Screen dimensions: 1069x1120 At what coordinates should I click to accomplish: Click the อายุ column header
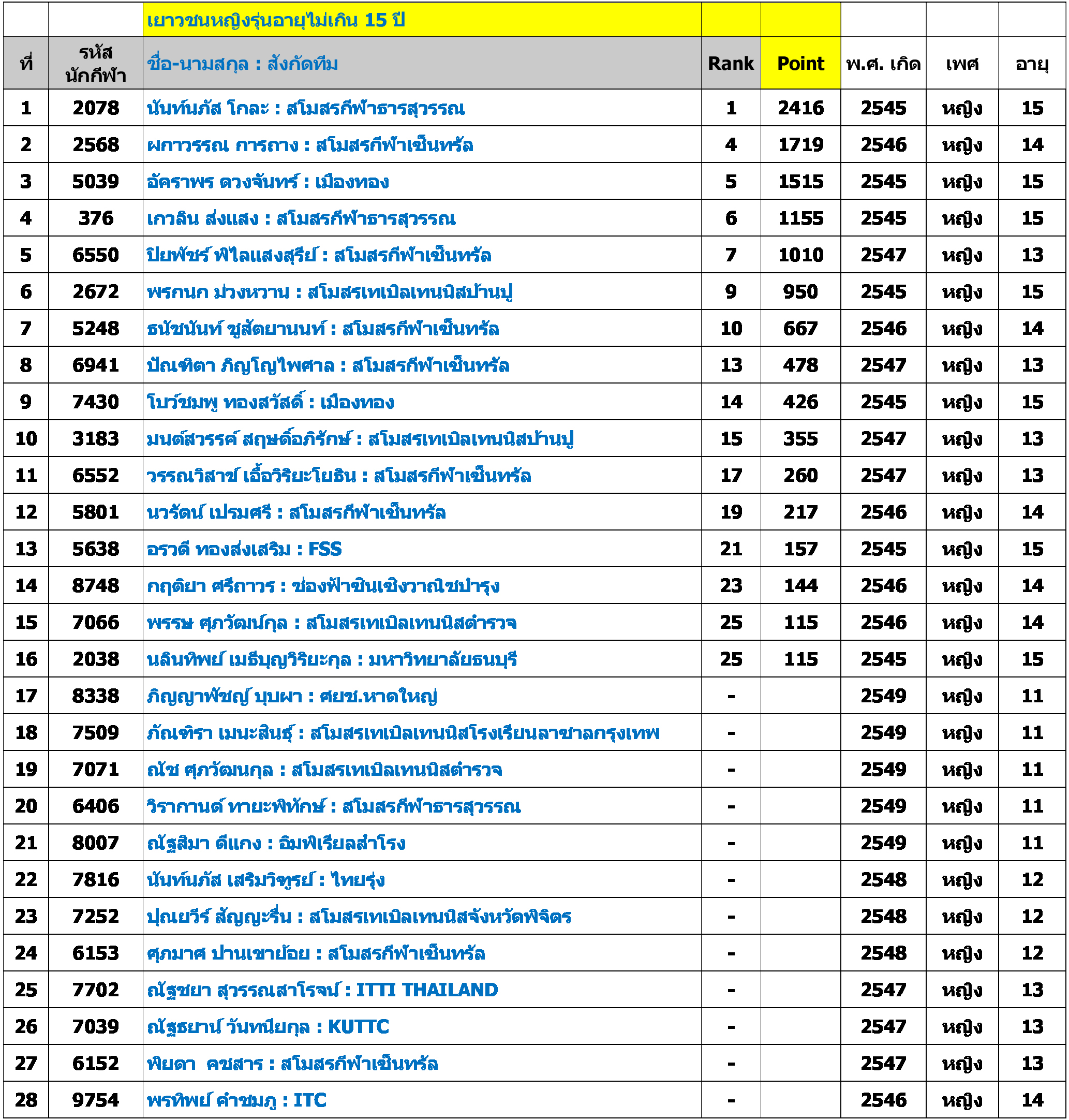pos(1032,63)
